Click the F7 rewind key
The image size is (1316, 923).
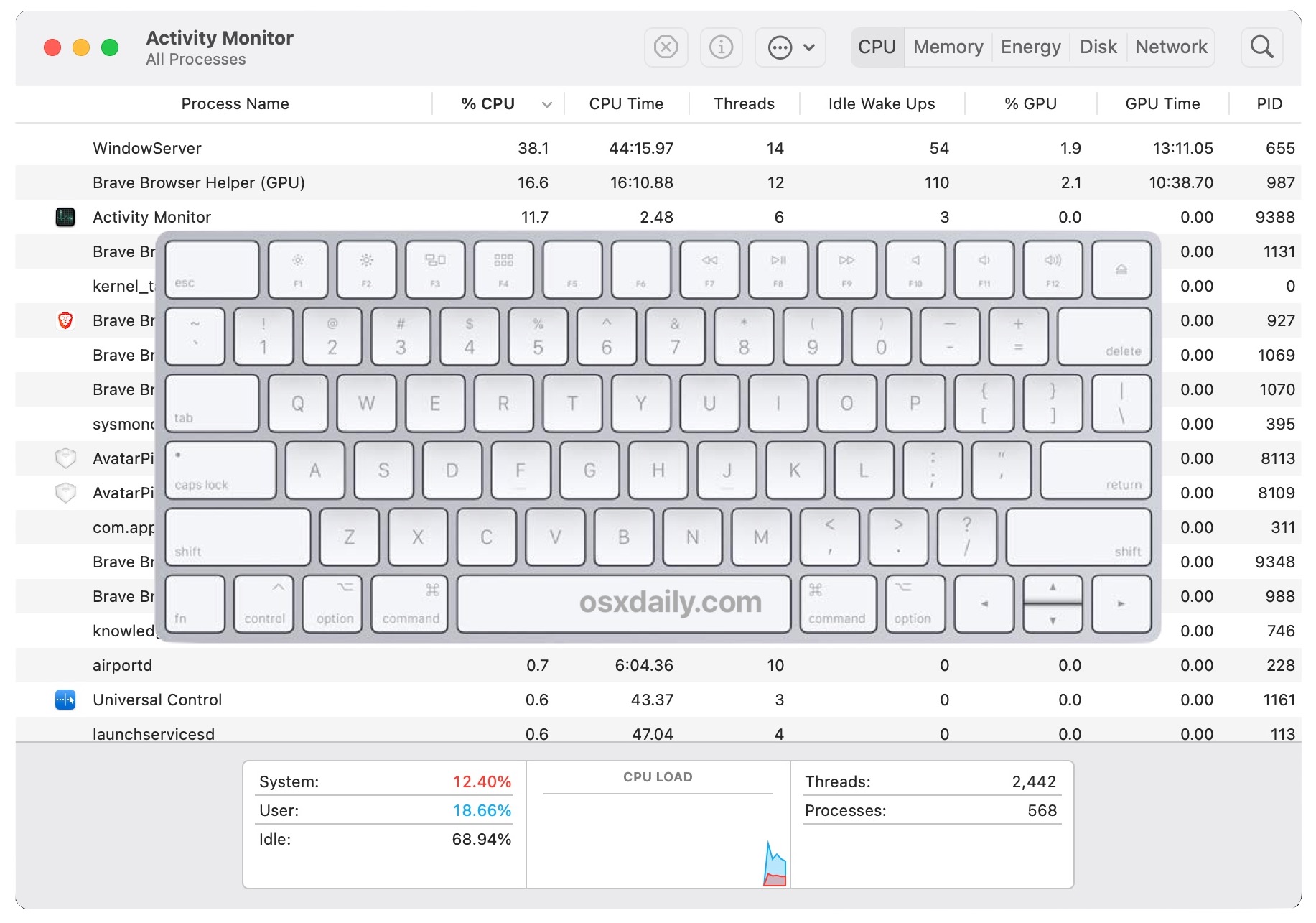click(x=709, y=269)
